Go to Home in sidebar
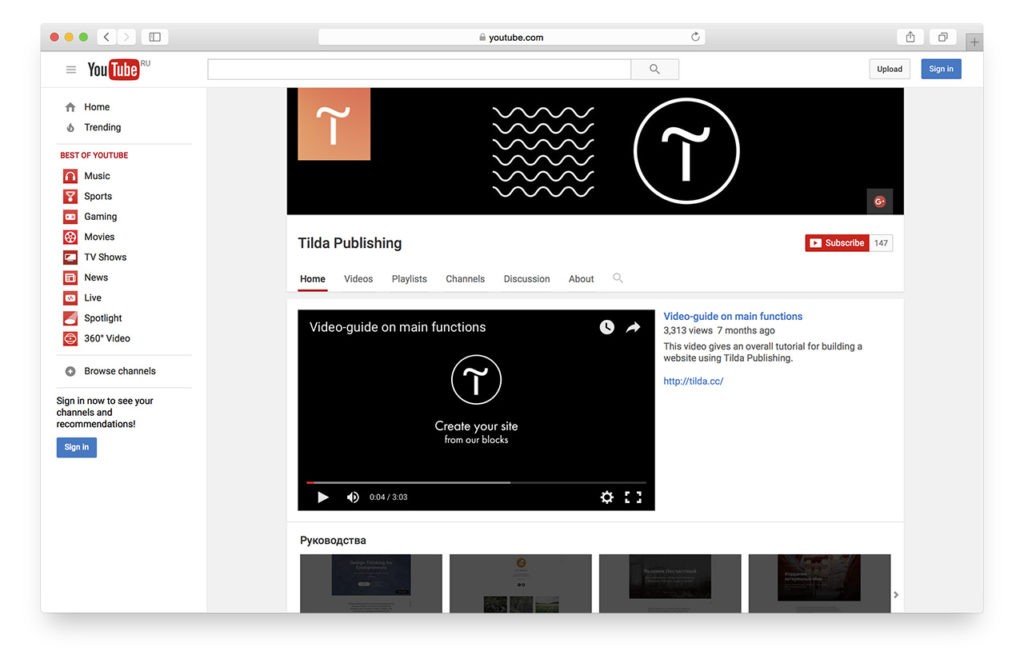This screenshot has width=1024, height=671. pyautogui.click(x=97, y=107)
